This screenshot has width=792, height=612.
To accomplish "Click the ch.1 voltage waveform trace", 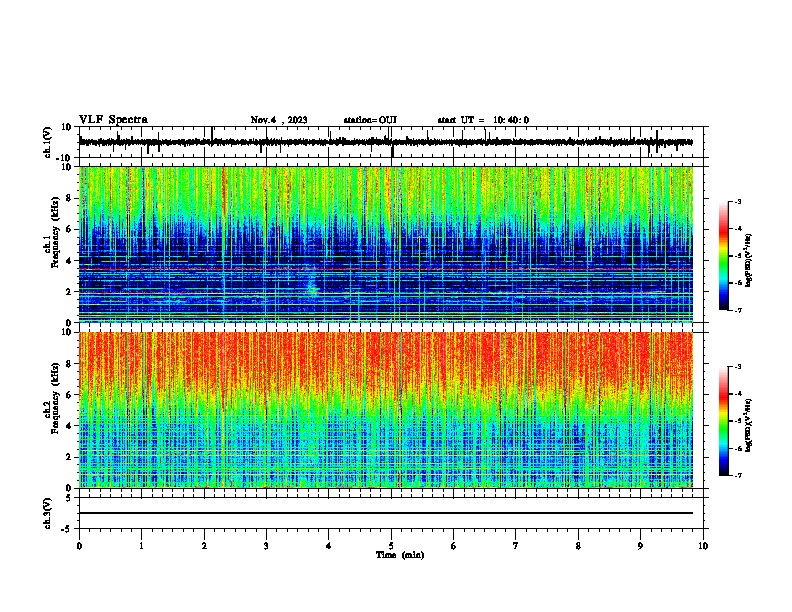I will coord(386,142).
